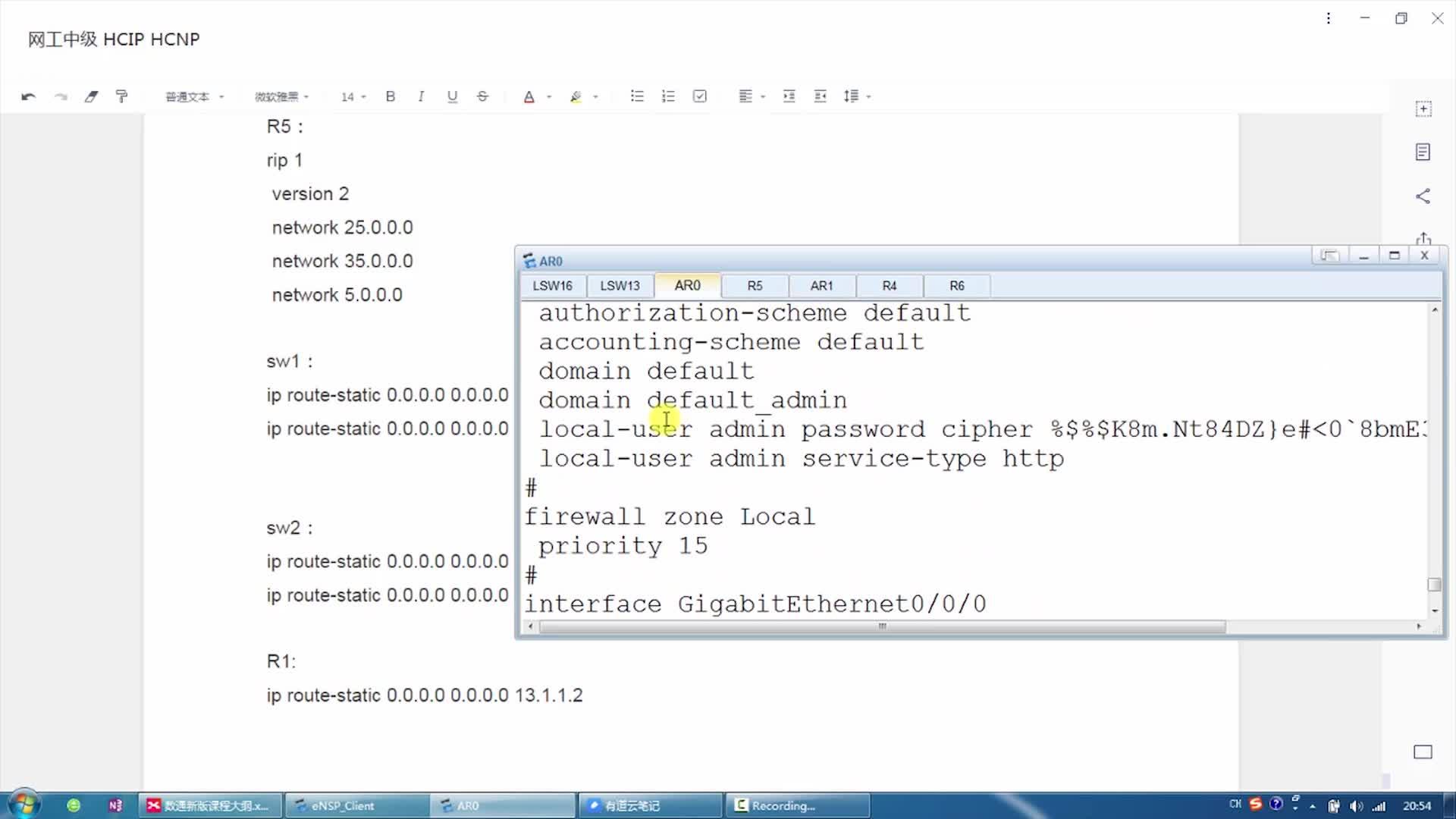Click the bulleted list icon

pyautogui.click(x=637, y=96)
